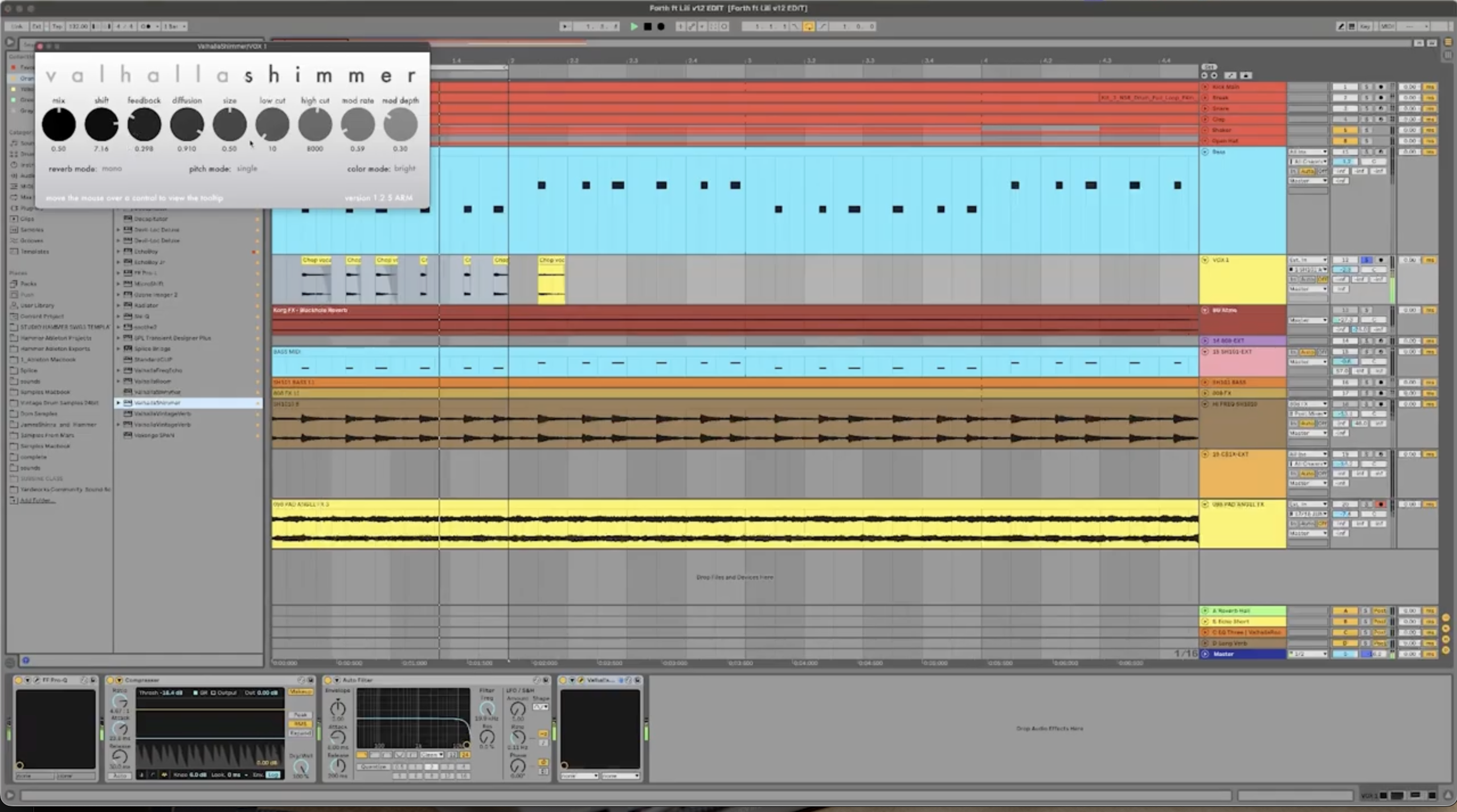Open the Samples category in browser
Image resolution: width=1457 pixels, height=812 pixels.
pos(32,229)
